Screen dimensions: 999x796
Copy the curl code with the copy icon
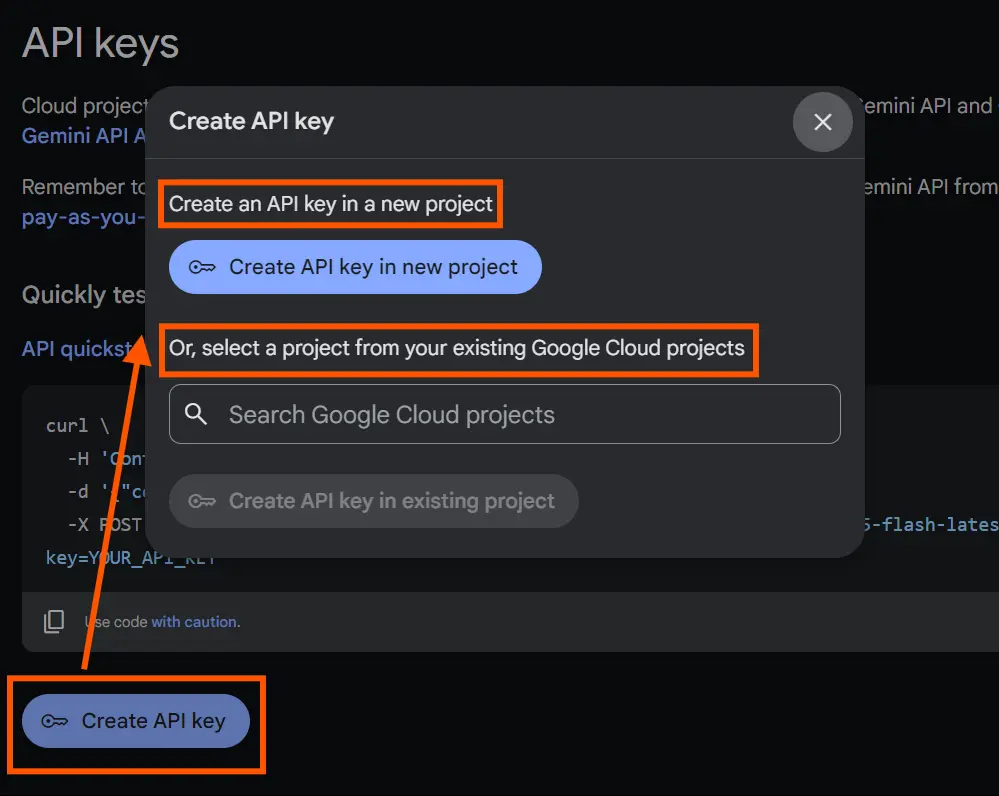[x=54, y=621]
